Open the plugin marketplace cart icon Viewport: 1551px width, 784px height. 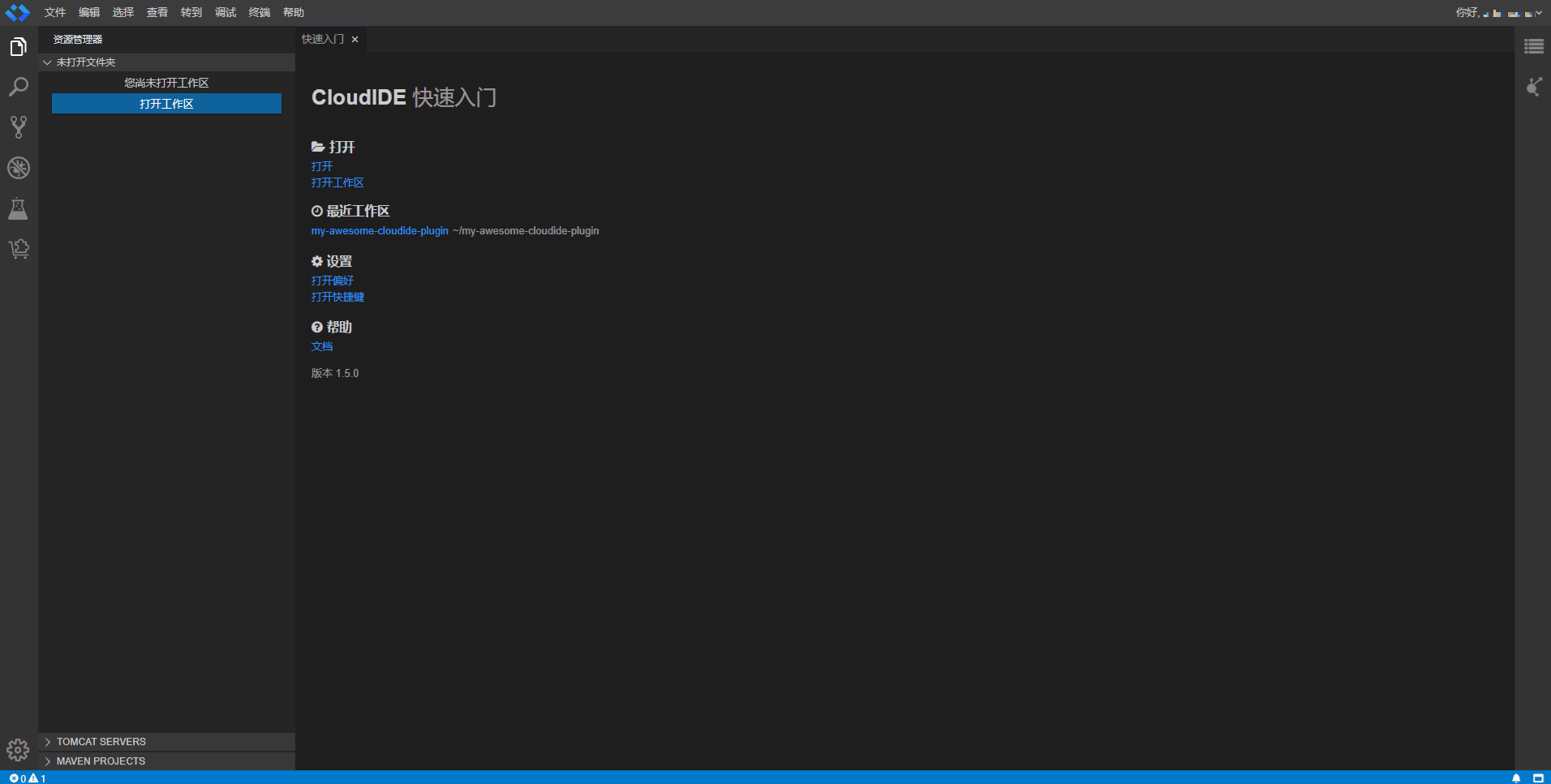(x=18, y=249)
